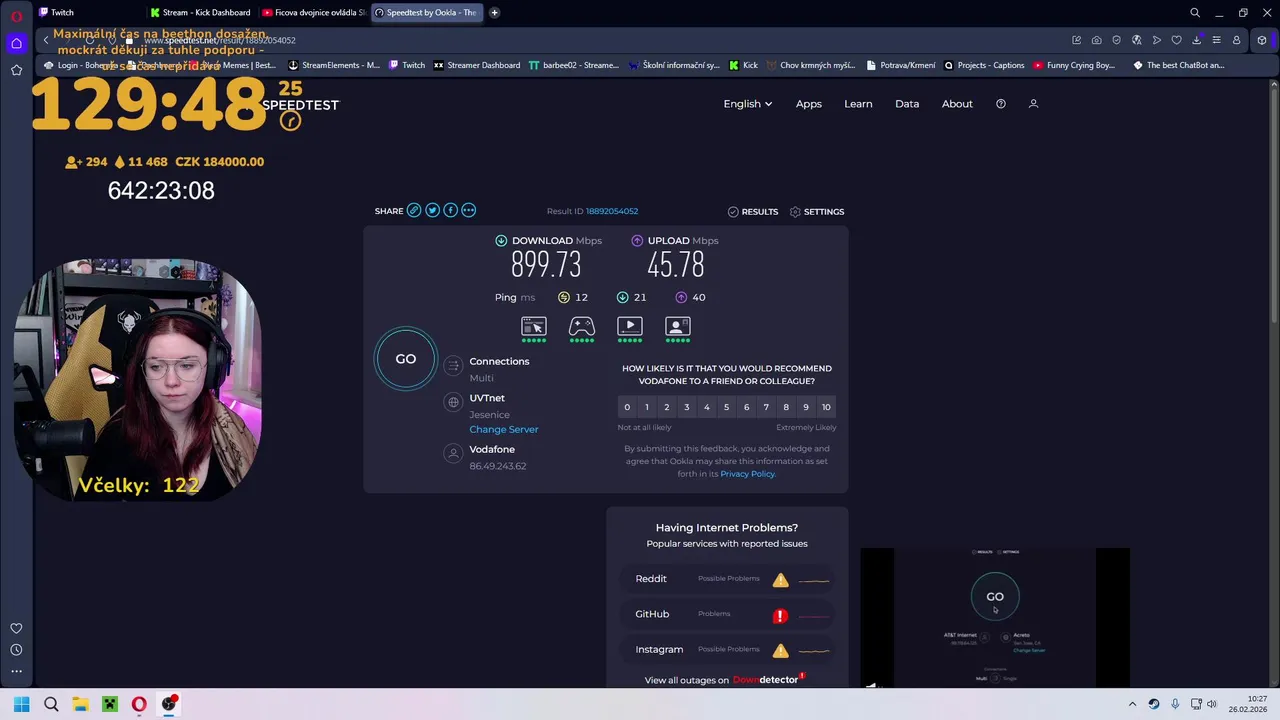Click the Vodafone provider user icon
The height and width of the screenshot is (720, 1280).
pyautogui.click(x=453, y=453)
